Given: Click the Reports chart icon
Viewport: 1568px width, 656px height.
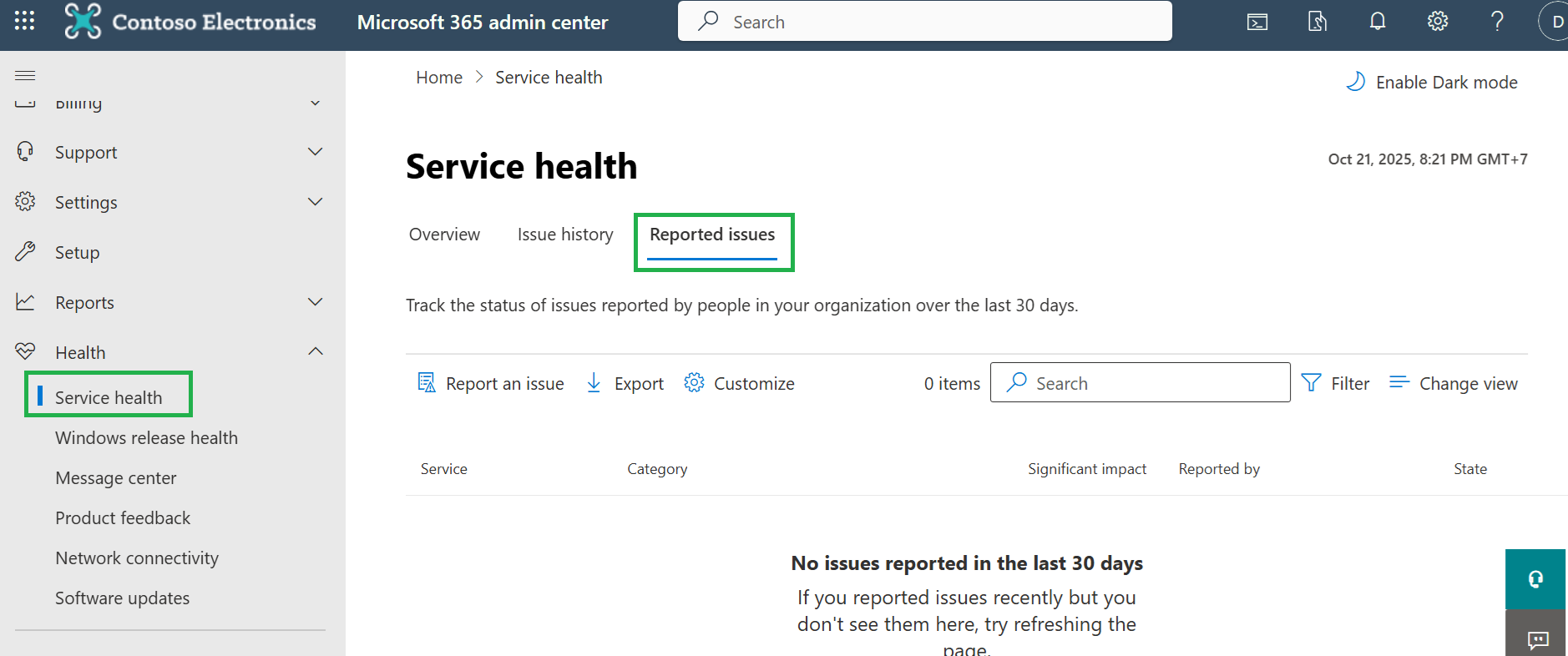Looking at the screenshot, I should [x=25, y=302].
